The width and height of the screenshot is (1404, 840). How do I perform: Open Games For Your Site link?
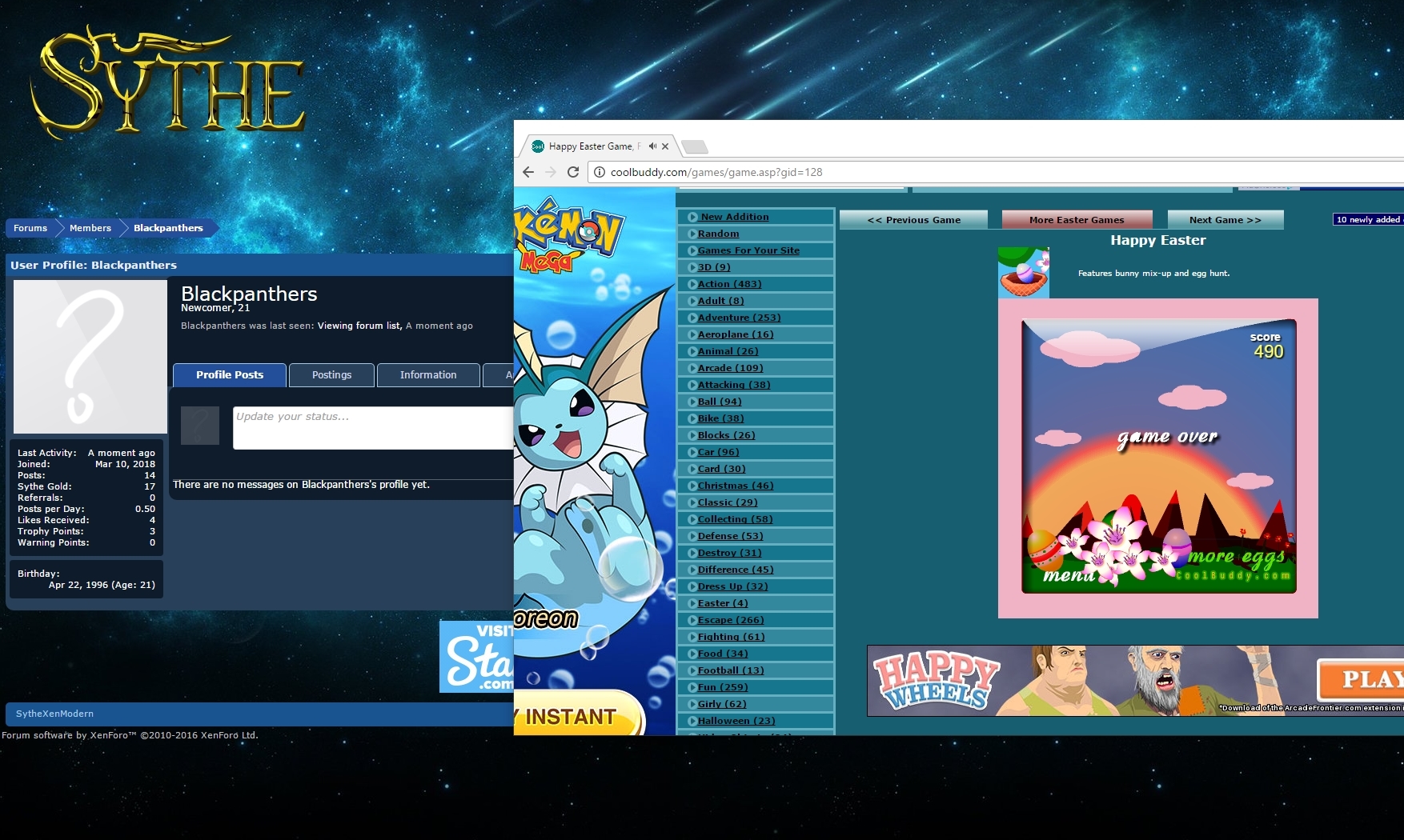[748, 250]
